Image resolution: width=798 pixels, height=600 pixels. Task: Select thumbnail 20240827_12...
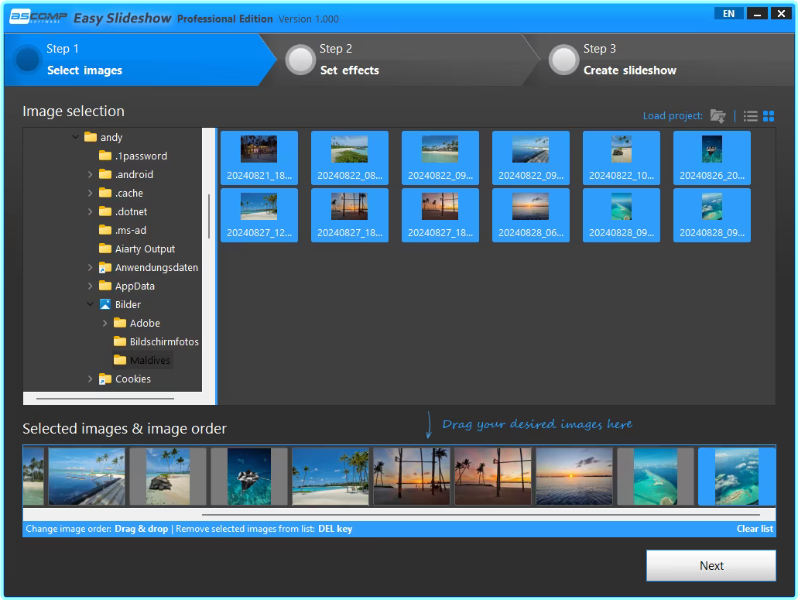point(259,215)
